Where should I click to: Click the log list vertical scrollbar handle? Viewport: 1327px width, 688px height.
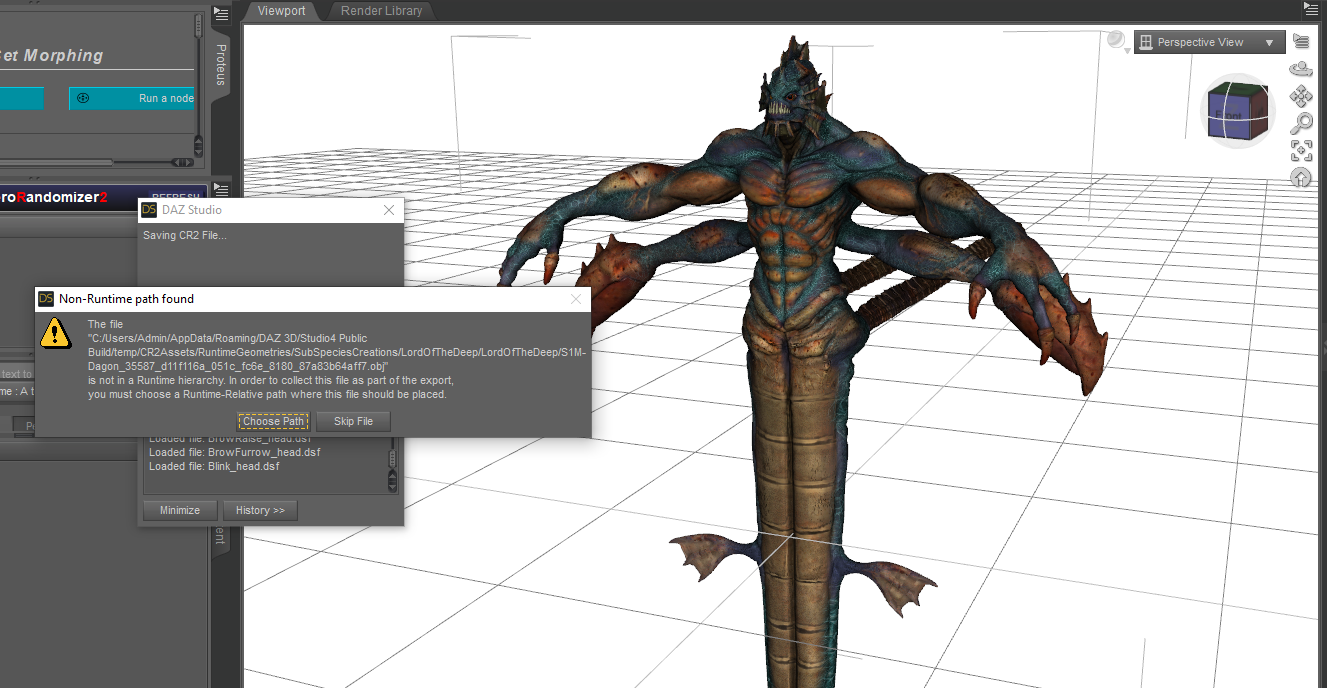(392, 459)
